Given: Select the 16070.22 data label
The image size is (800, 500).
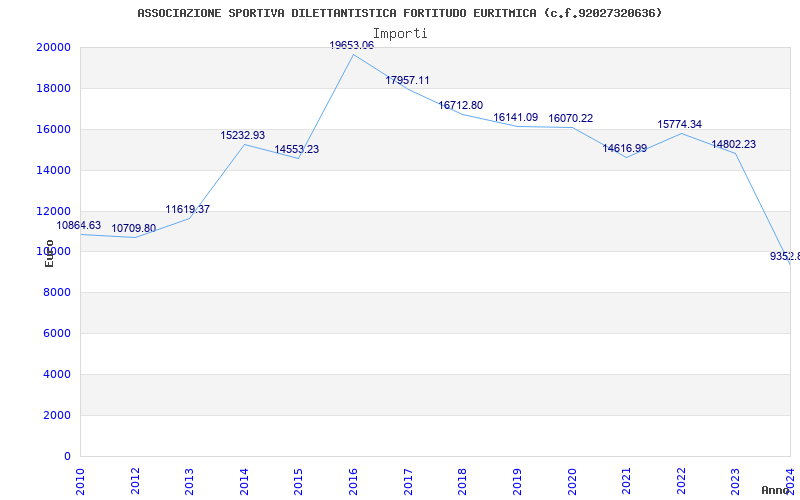Looking at the screenshot, I should [x=570, y=119].
